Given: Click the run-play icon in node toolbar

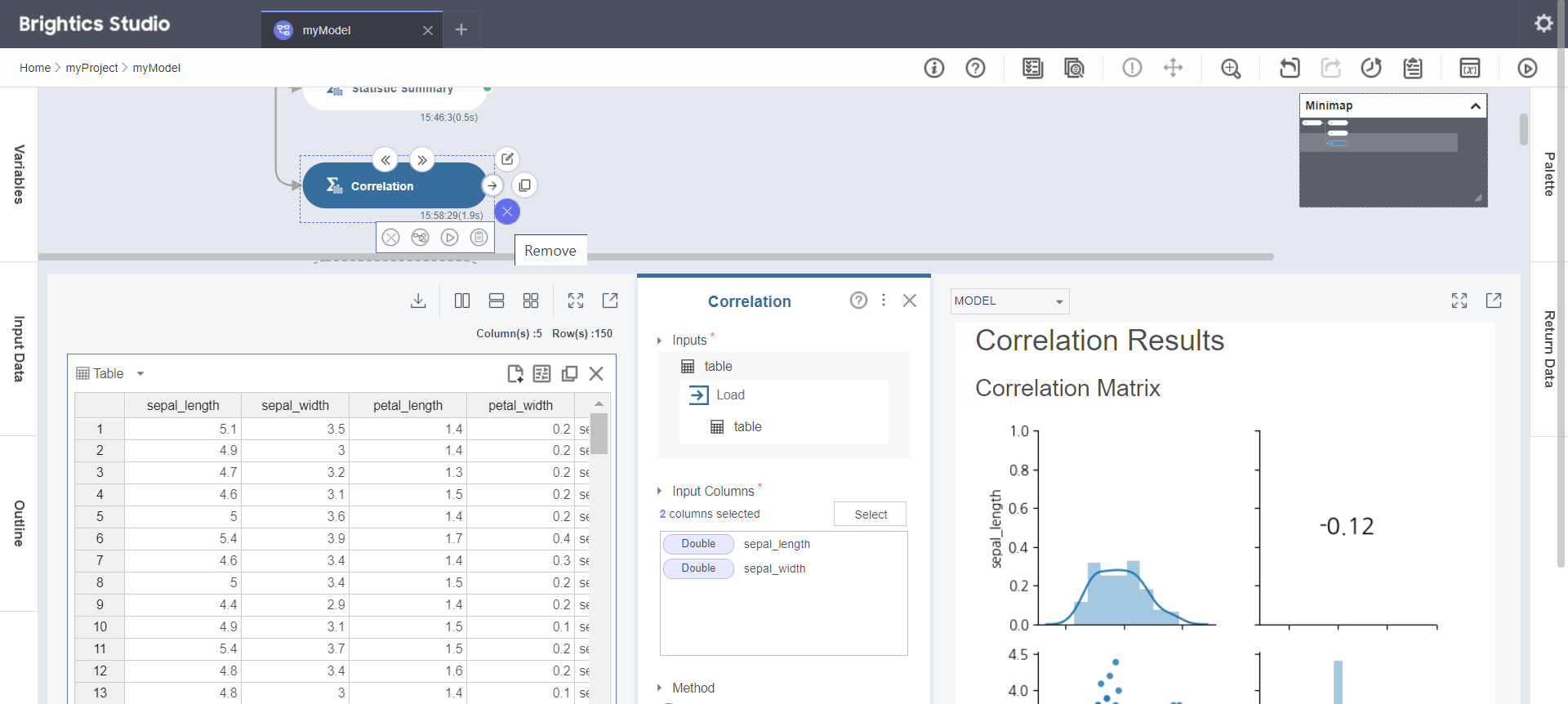Looking at the screenshot, I should pyautogui.click(x=449, y=237).
